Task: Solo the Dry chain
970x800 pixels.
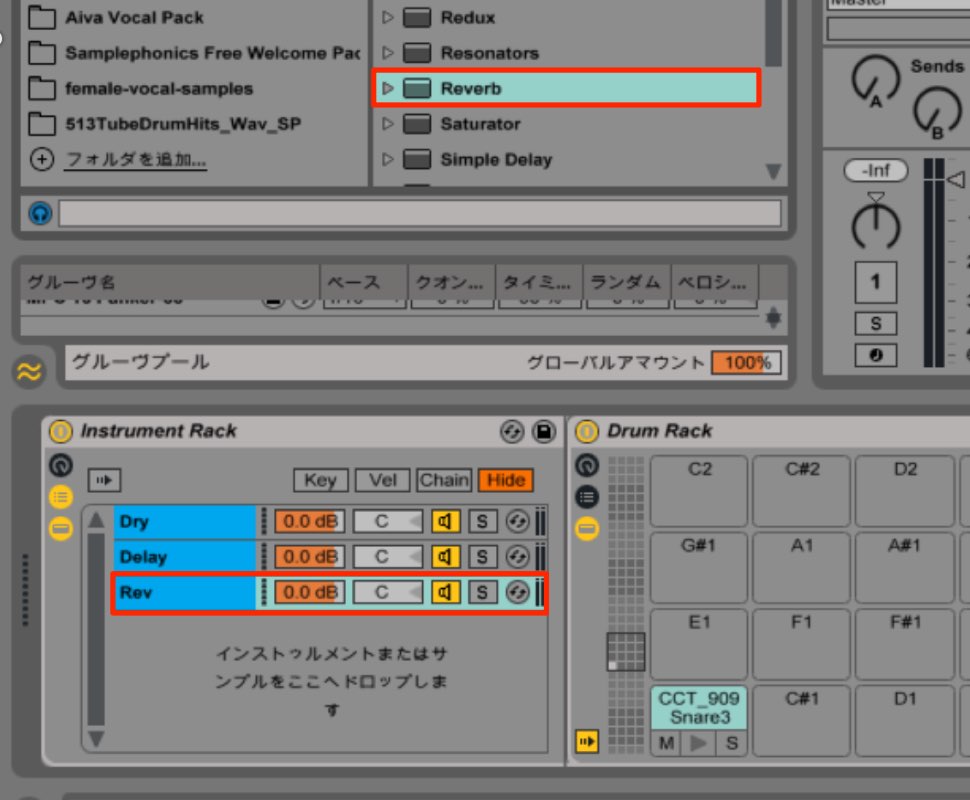Action: point(482,522)
